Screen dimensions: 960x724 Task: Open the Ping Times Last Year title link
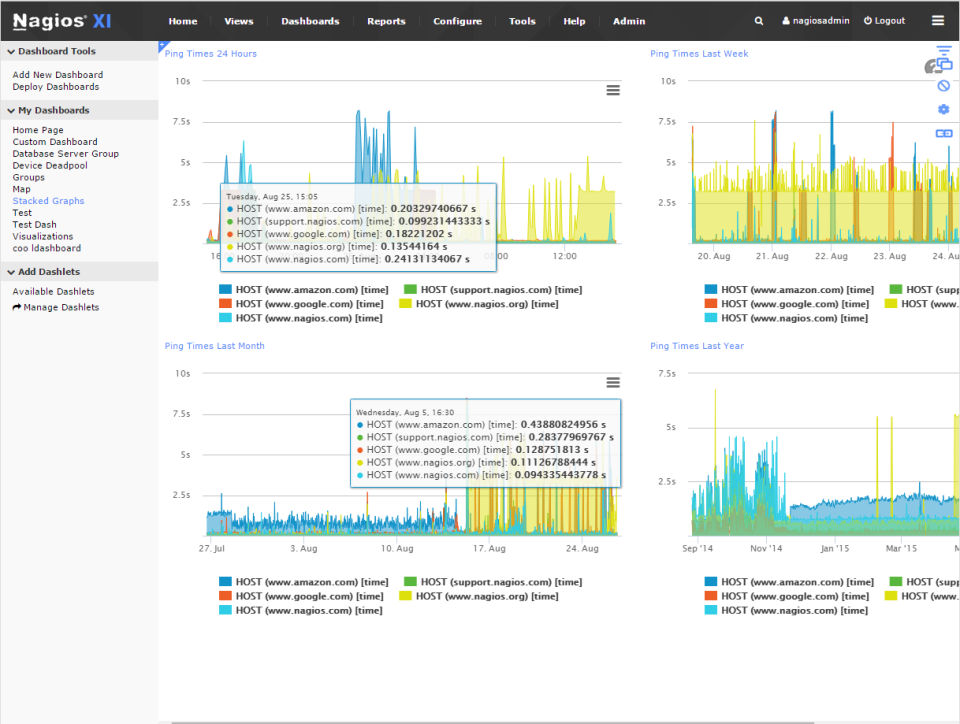pos(697,346)
